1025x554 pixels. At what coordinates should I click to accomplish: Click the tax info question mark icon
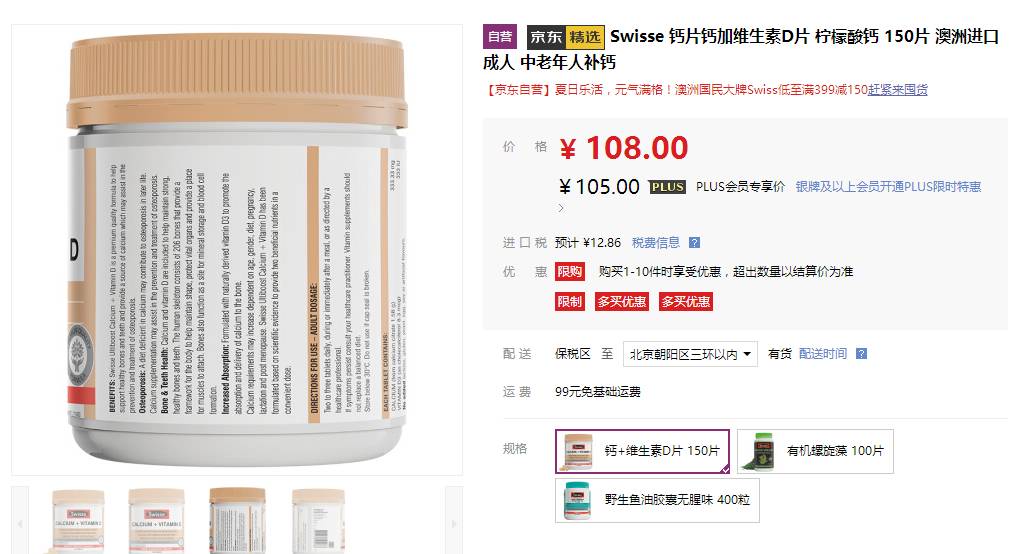(x=694, y=243)
